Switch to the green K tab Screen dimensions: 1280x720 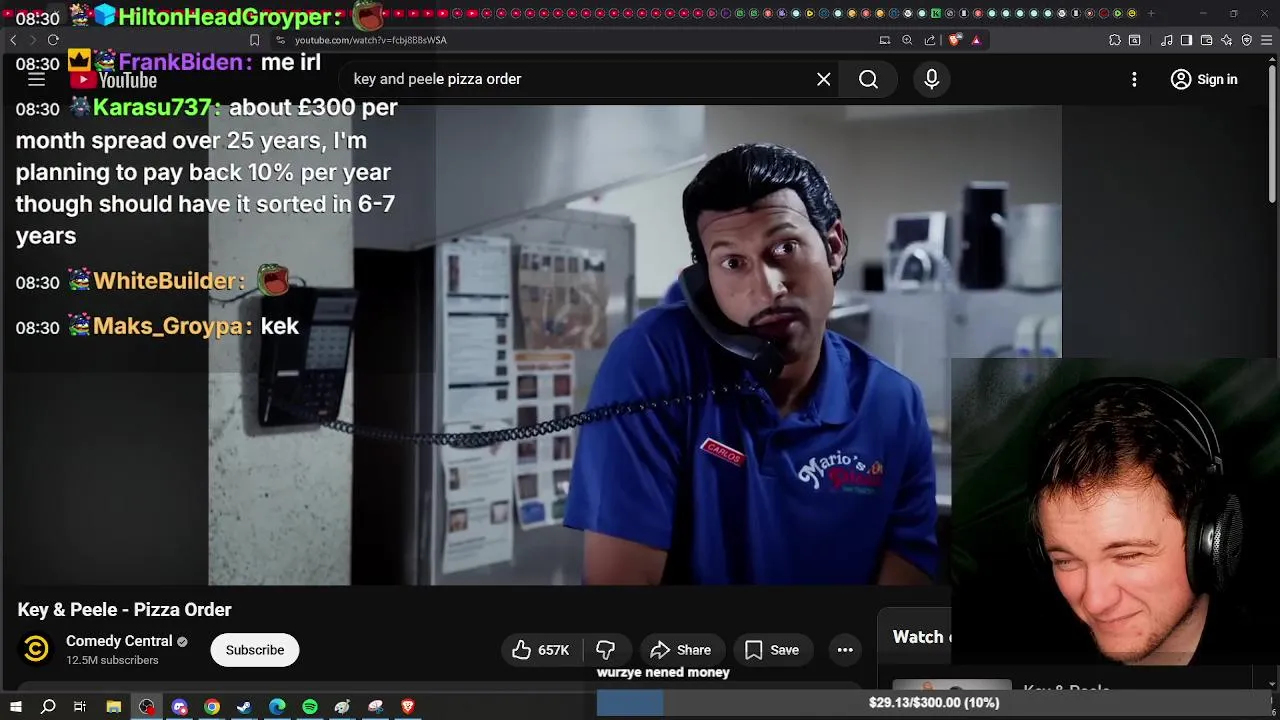(936, 13)
